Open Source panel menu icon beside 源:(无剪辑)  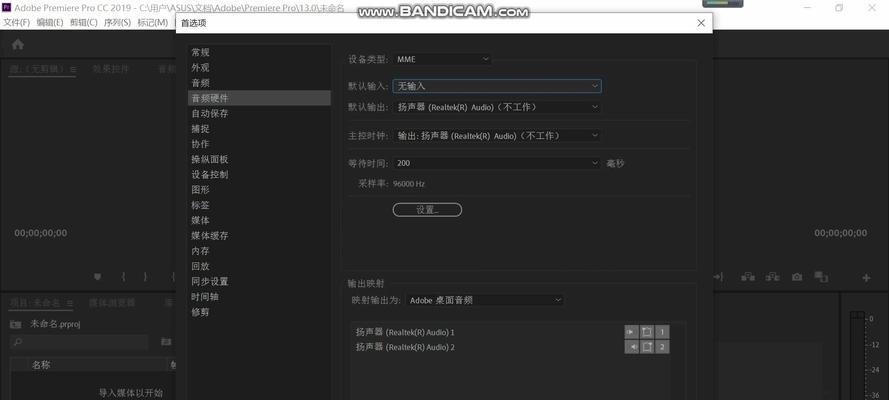click(x=73, y=69)
